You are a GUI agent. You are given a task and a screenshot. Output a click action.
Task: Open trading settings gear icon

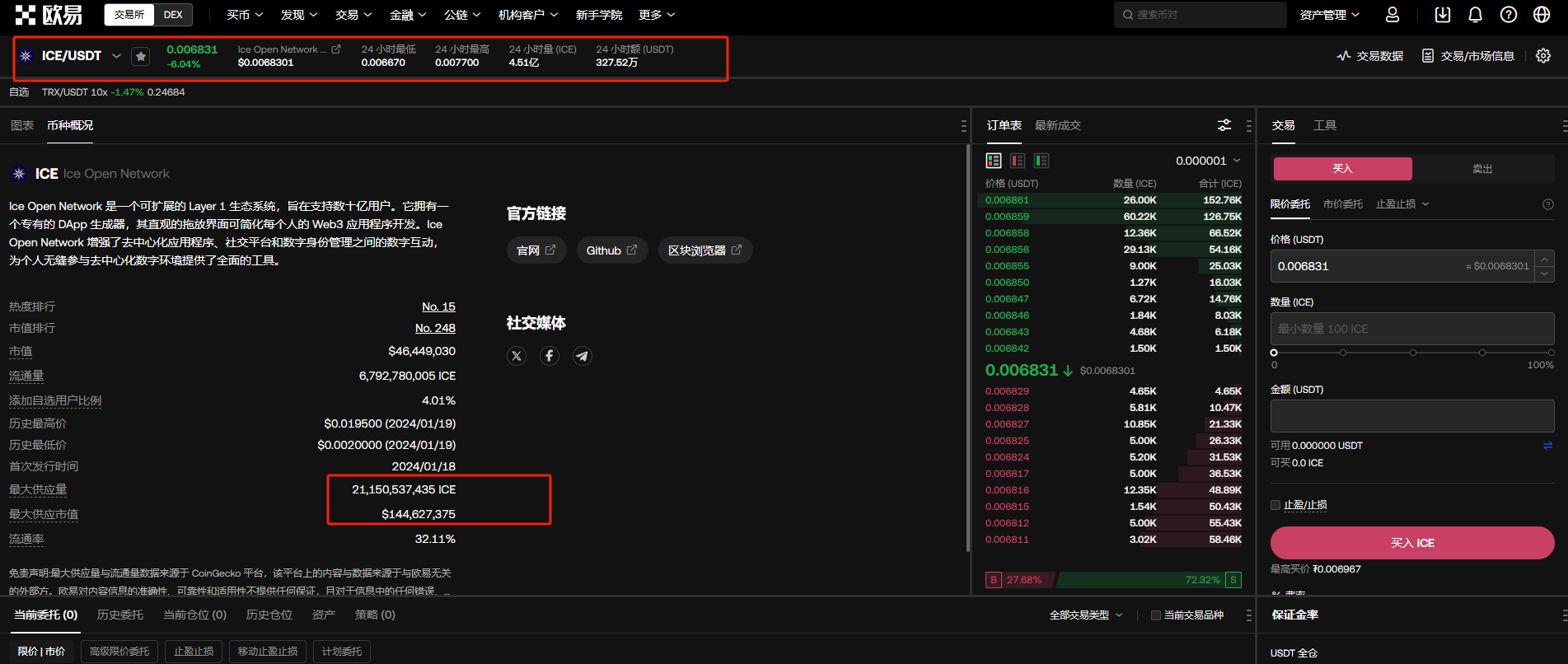[x=1543, y=56]
